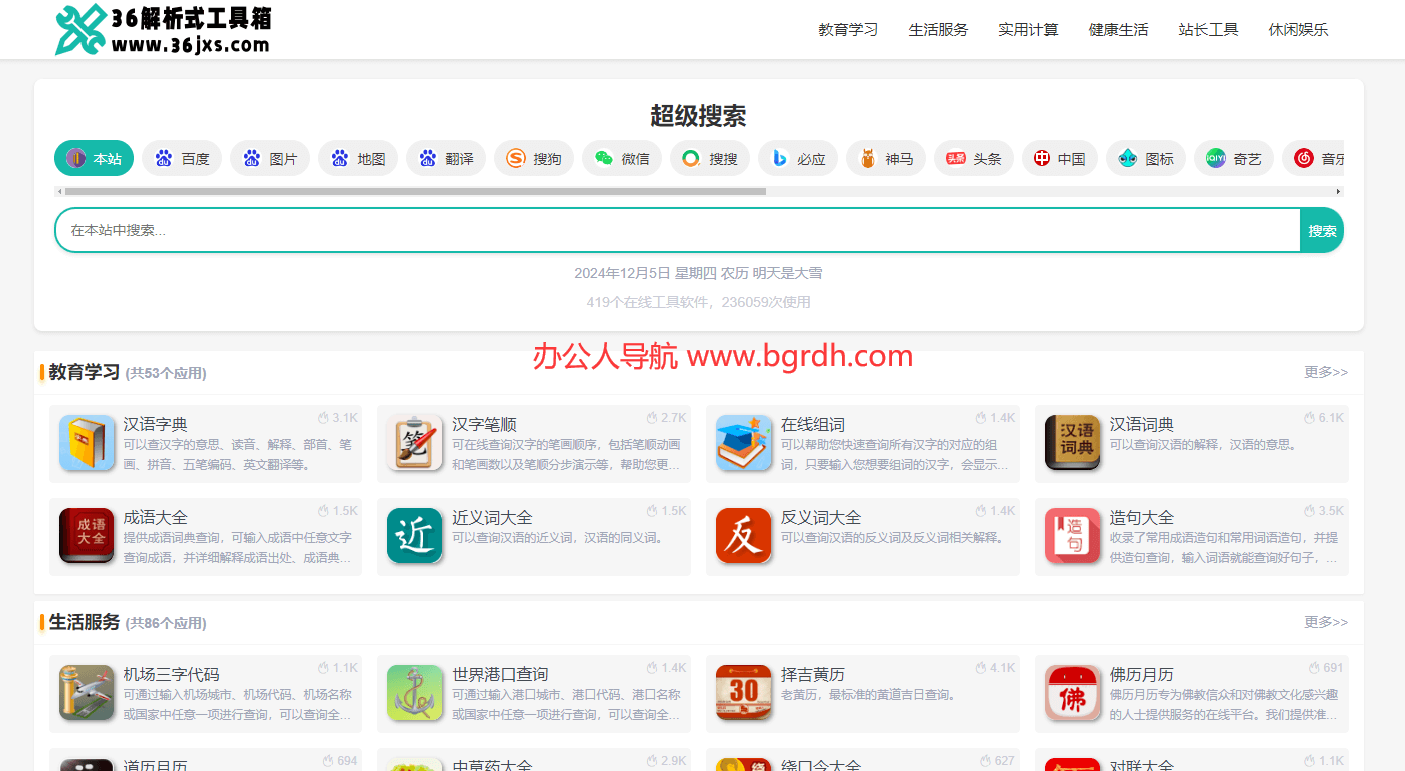The width and height of the screenshot is (1405, 771).
Task: Click the 佛历月历 title link
Action: (x=1142, y=674)
